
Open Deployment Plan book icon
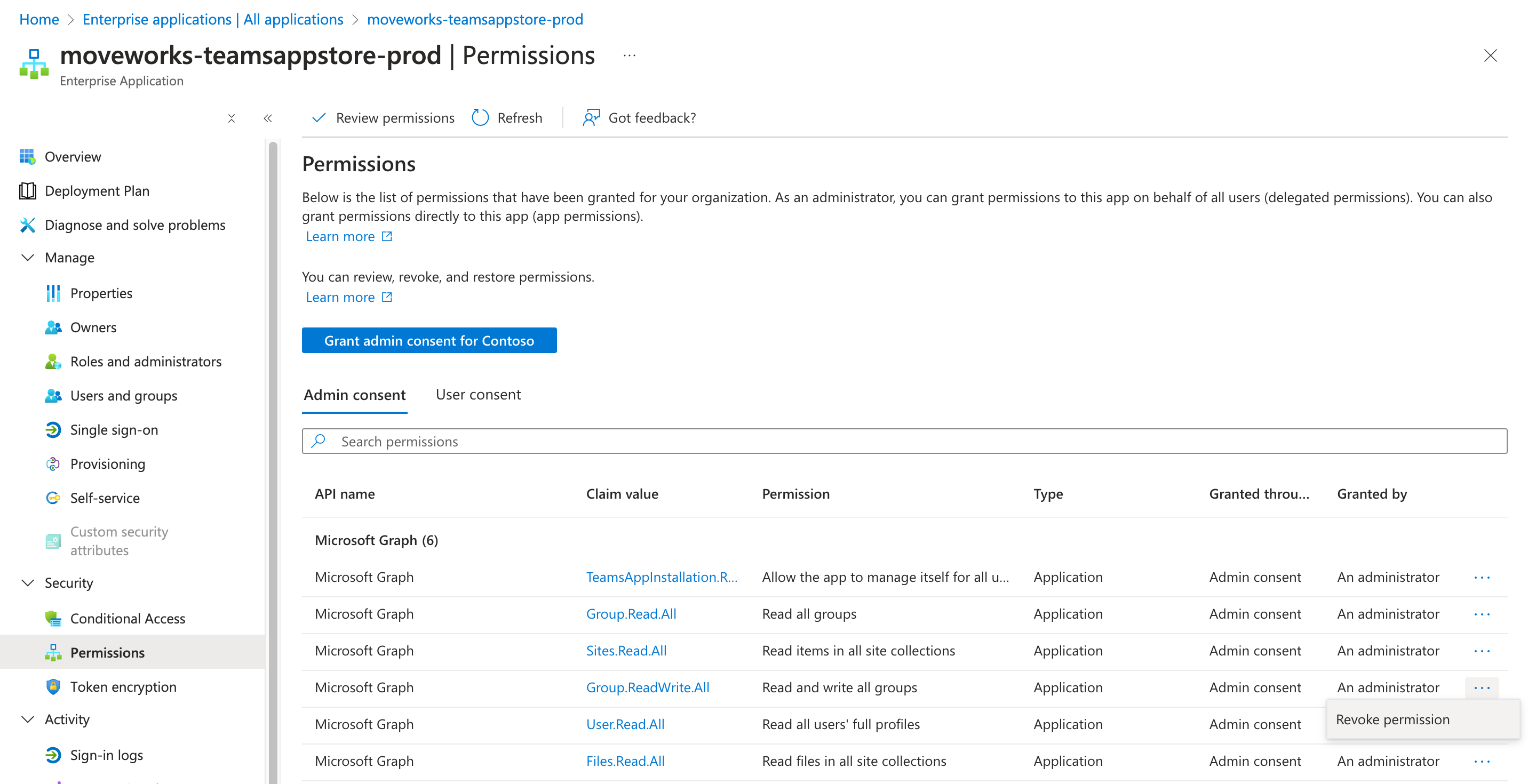click(x=27, y=191)
